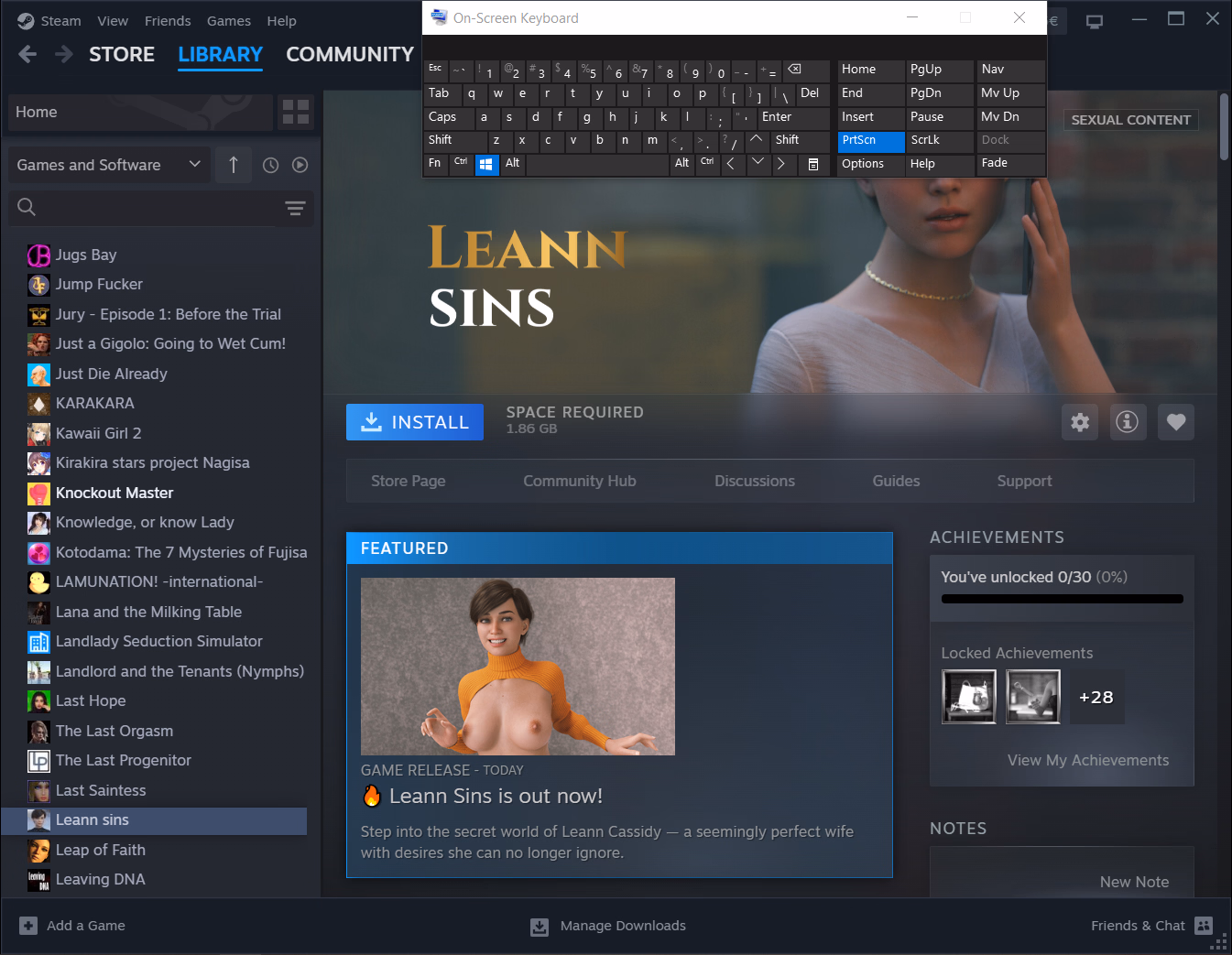Click the Home library button
The height and width of the screenshot is (955, 1232).
click(x=140, y=112)
